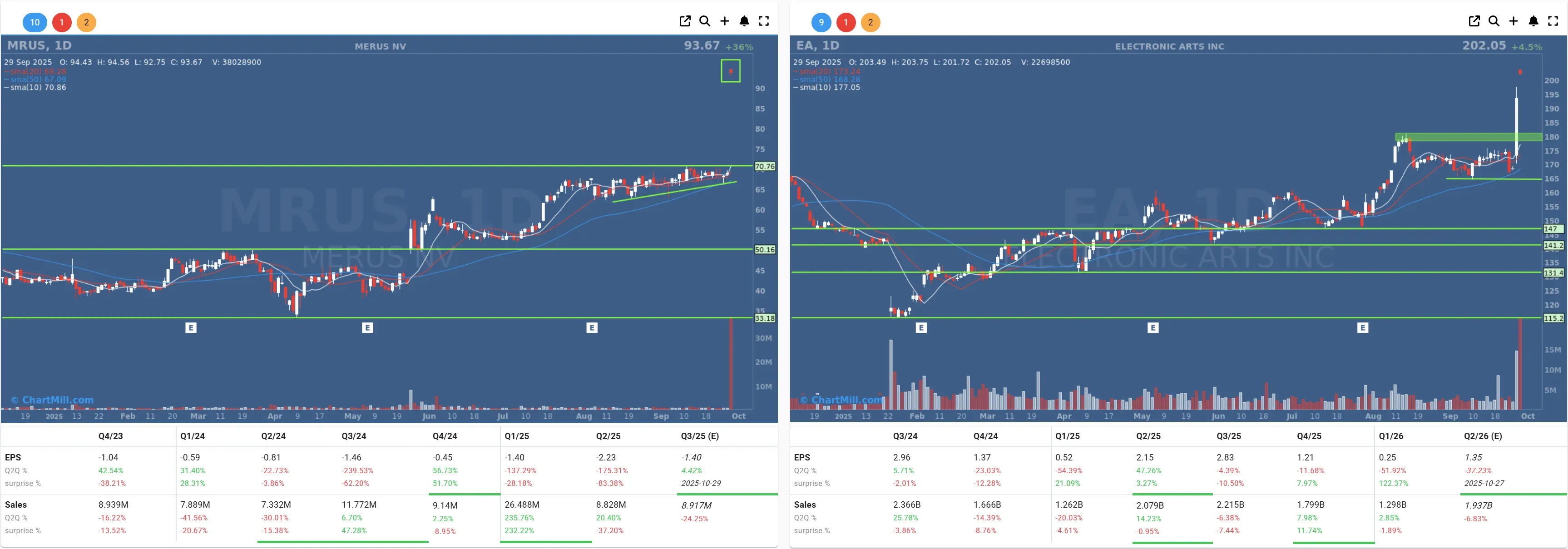This screenshot has width=1568, height=549.
Task: Click the February earnings E marker on EA chart
Action: coord(921,327)
